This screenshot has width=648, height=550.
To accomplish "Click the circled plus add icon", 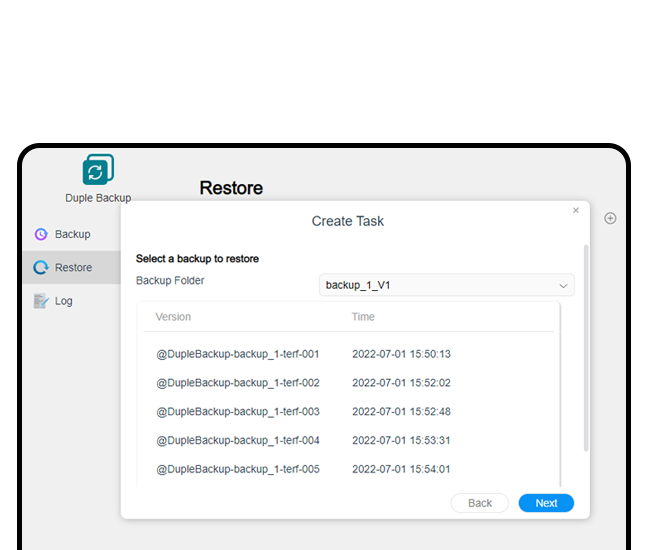I will (x=610, y=218).
